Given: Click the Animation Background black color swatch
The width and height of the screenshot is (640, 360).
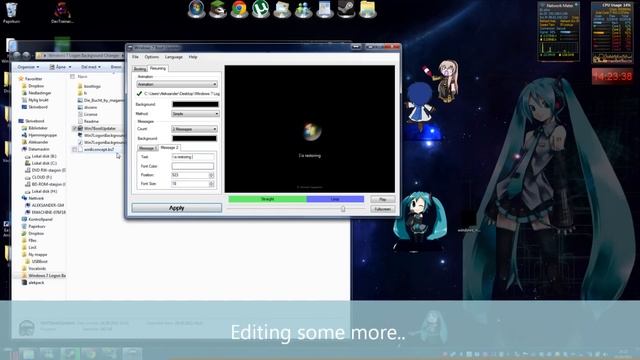Looking at the screenshot, I should pos(195,104).
